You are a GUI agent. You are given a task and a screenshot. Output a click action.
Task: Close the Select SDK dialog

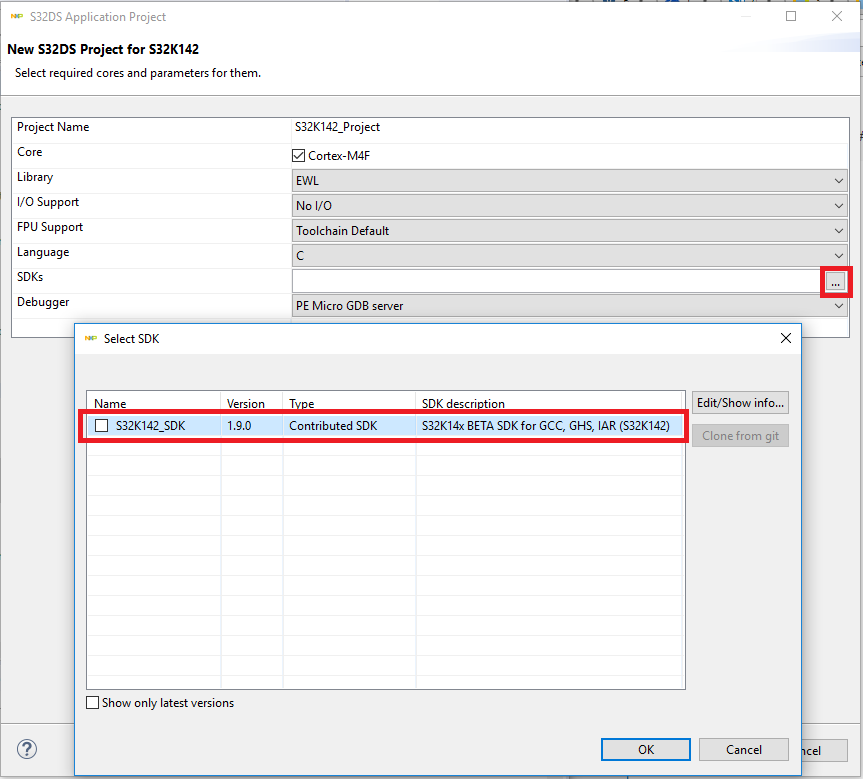(x=785, y=338)
